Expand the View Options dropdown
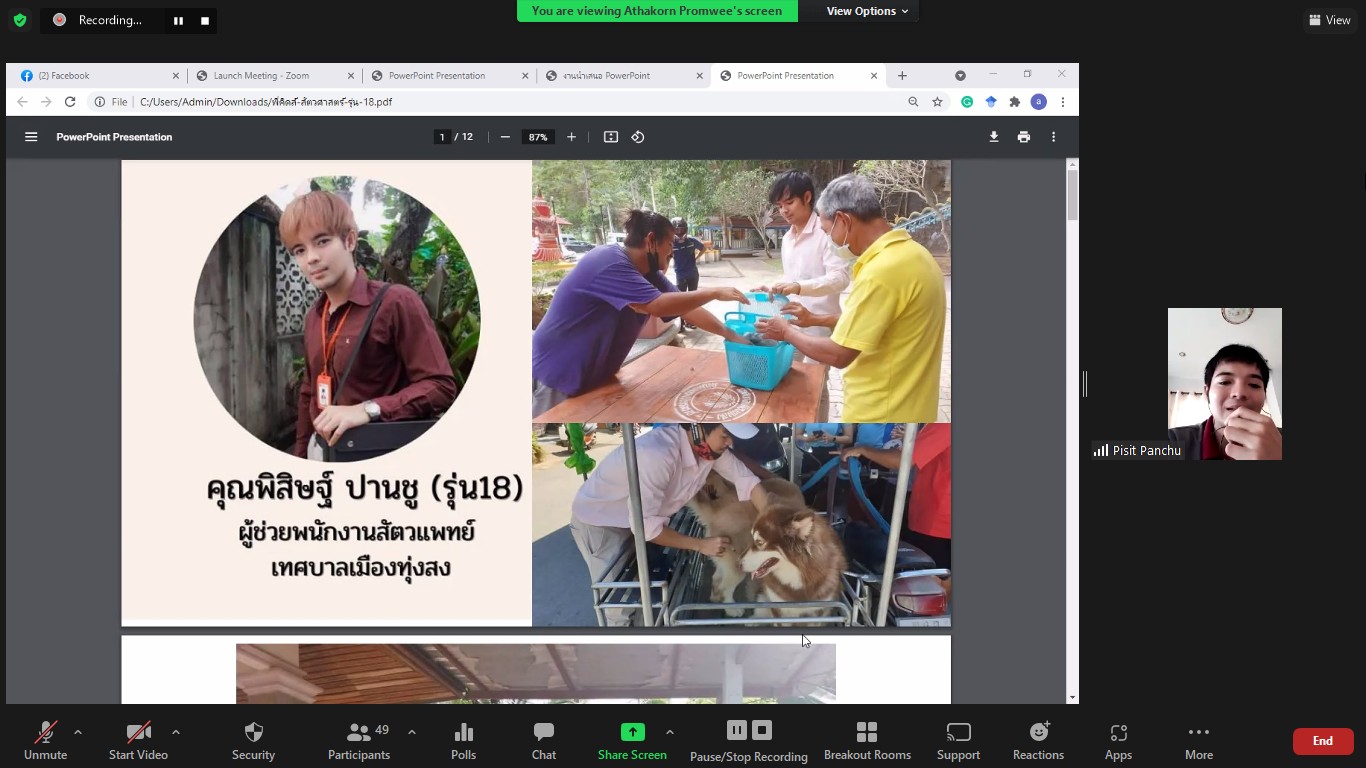This screenshot has width=1366, height=768. (867, 11)
